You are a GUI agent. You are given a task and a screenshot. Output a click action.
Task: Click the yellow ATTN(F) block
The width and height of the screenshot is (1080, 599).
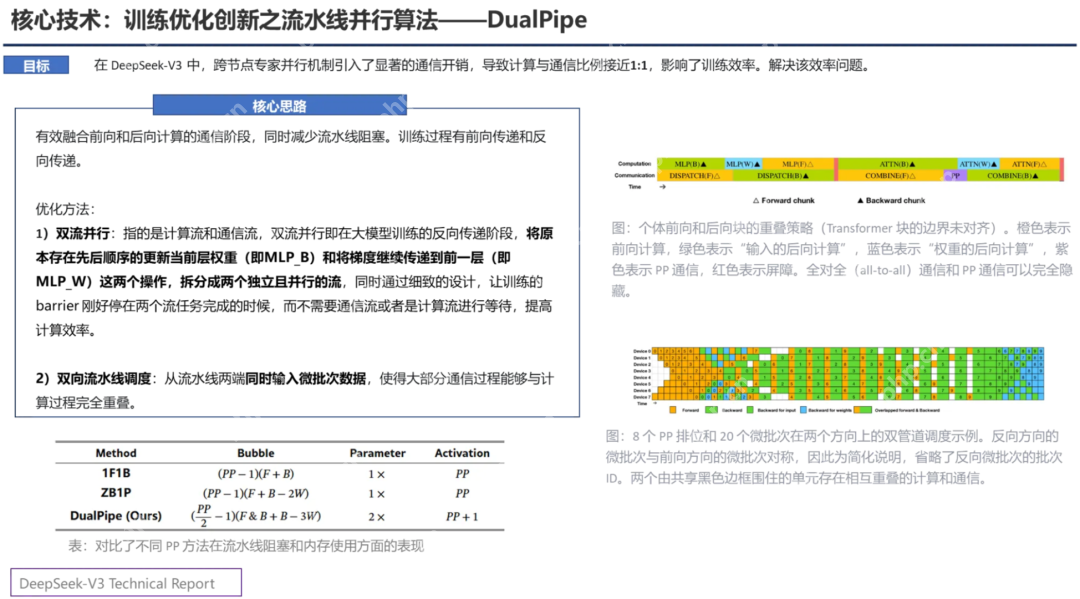point(1028,163)
